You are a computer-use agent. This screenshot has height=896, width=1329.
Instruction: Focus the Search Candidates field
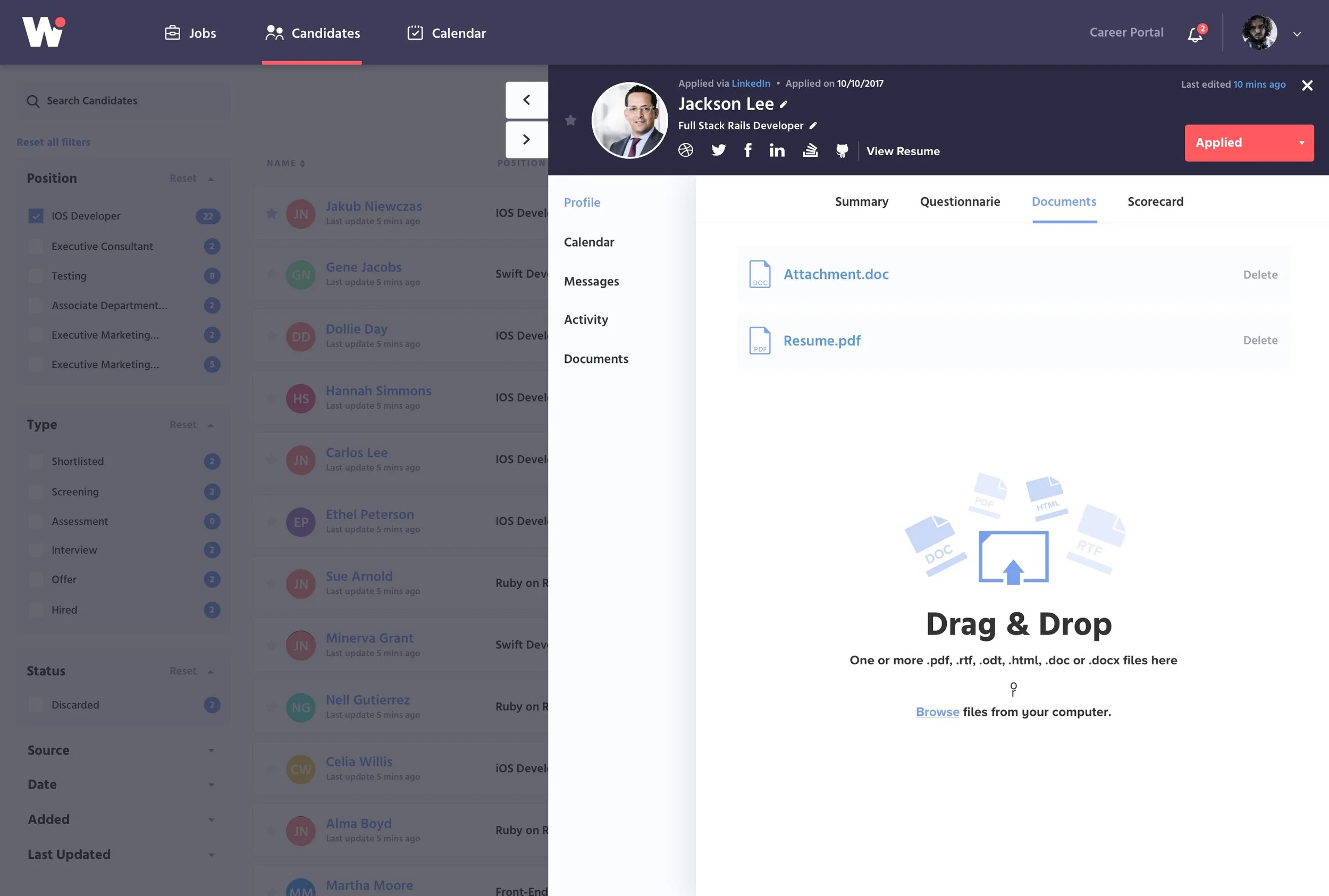tap(123, 101)
